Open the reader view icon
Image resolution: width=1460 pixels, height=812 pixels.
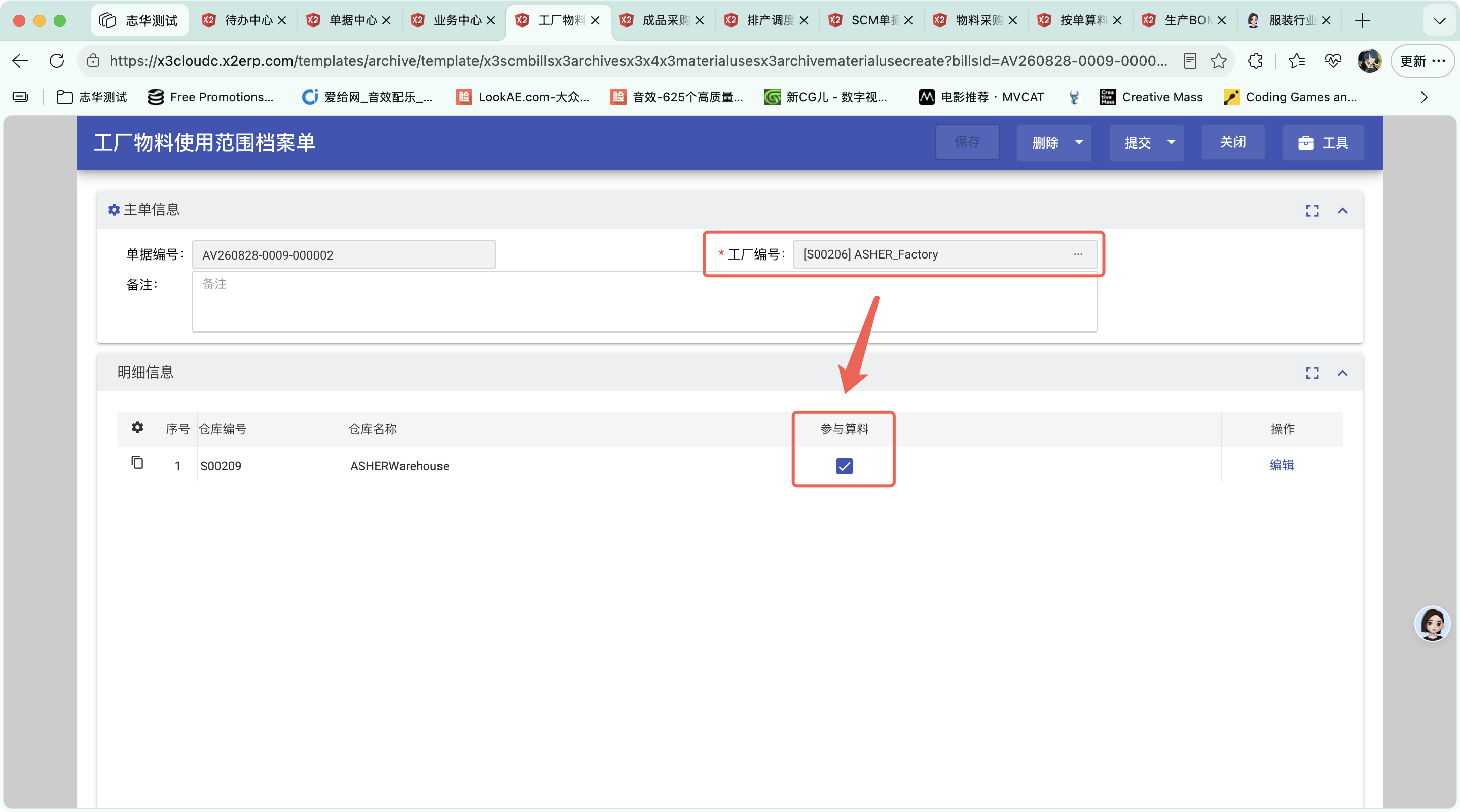coord(1190,61)
